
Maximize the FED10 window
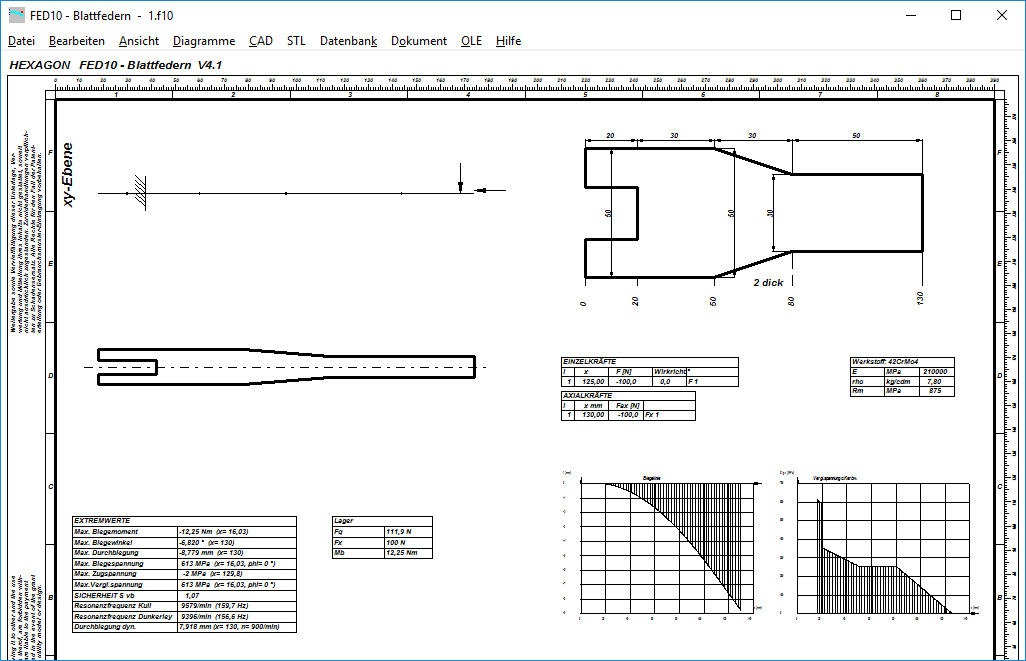point(956,15)
